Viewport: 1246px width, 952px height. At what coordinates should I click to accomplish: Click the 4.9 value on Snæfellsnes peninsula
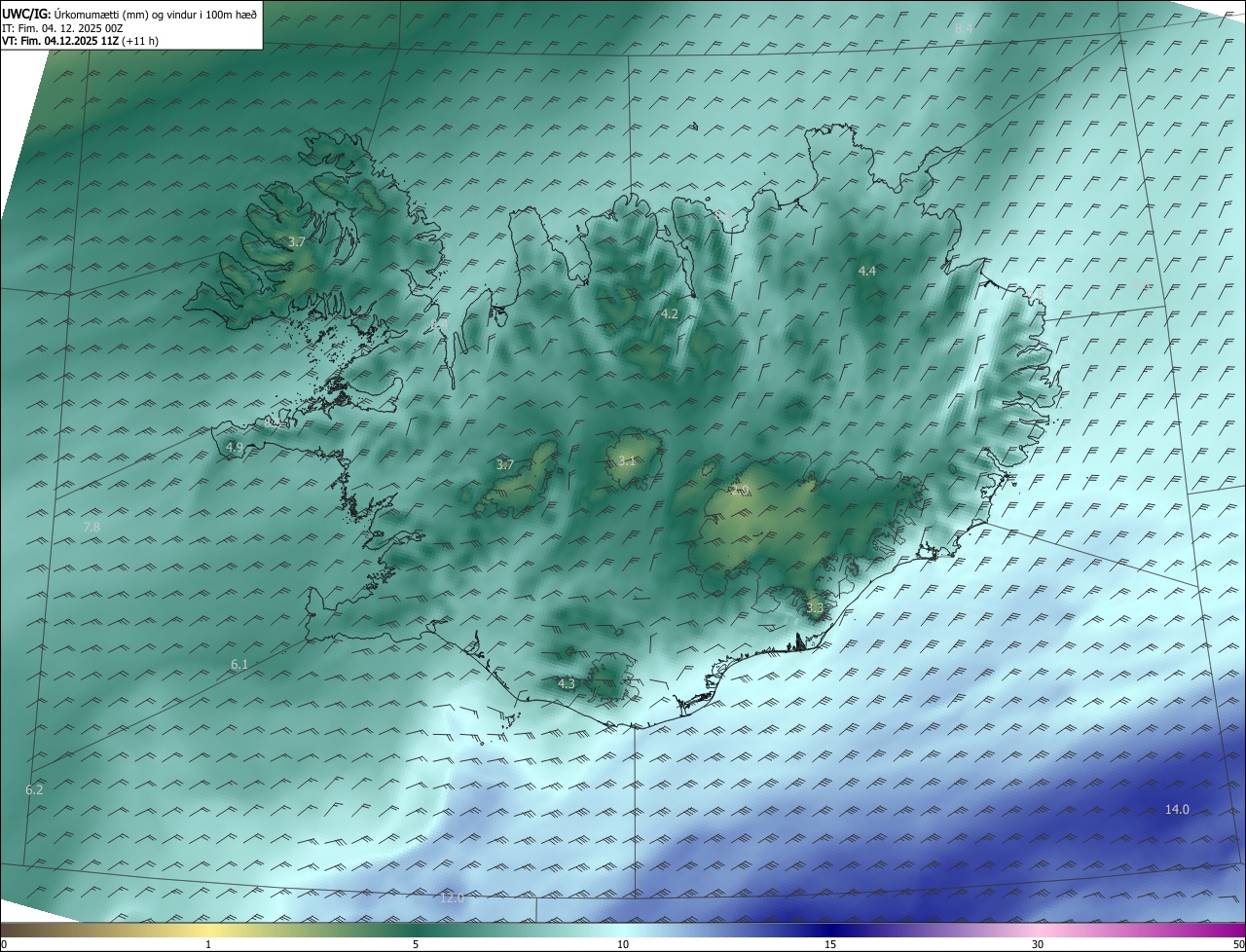[235, 447]
